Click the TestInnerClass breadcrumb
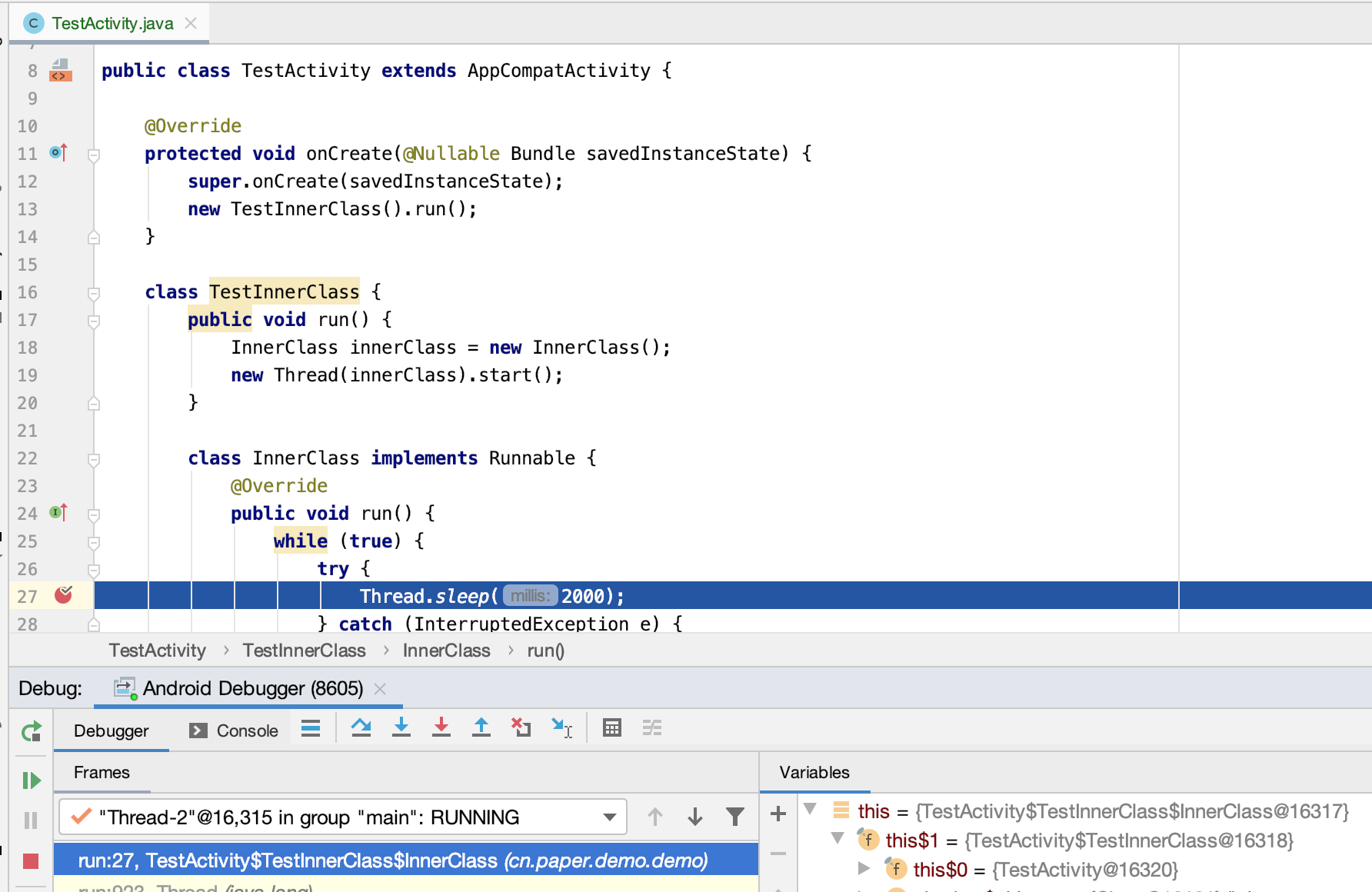 305,651
